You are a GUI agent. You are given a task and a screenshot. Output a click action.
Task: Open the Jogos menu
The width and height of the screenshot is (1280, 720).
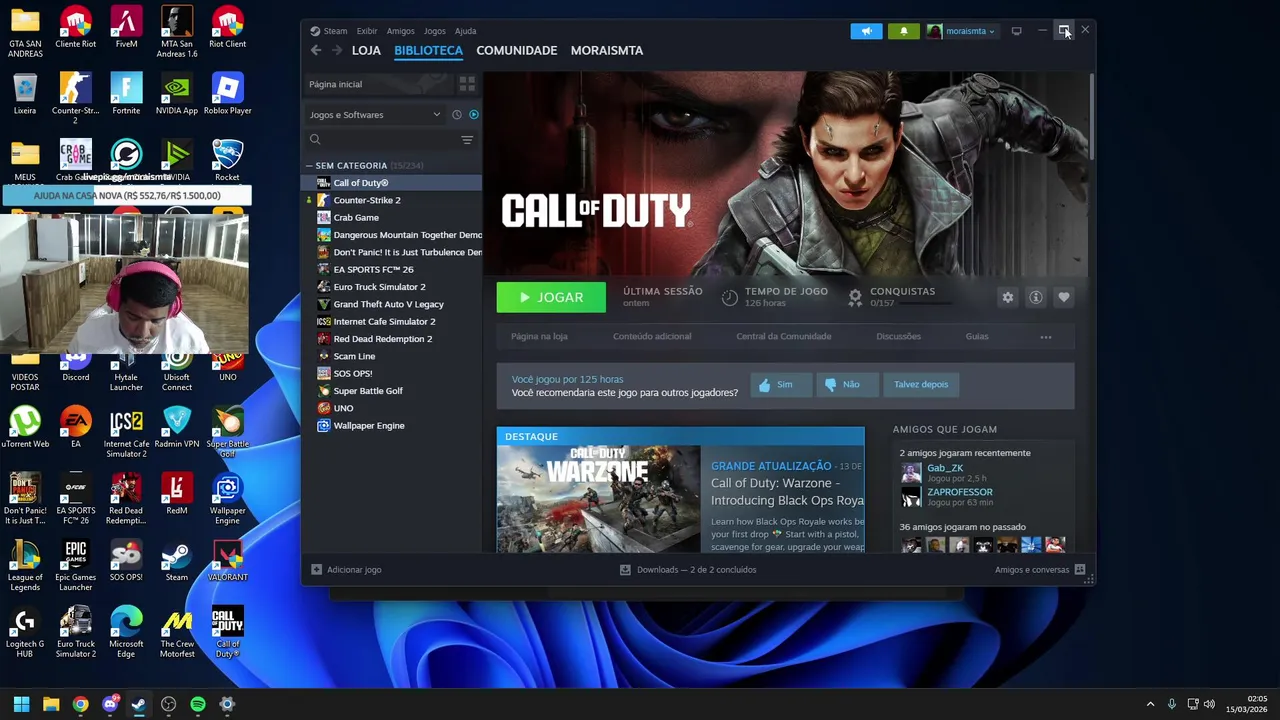point(434,31)
